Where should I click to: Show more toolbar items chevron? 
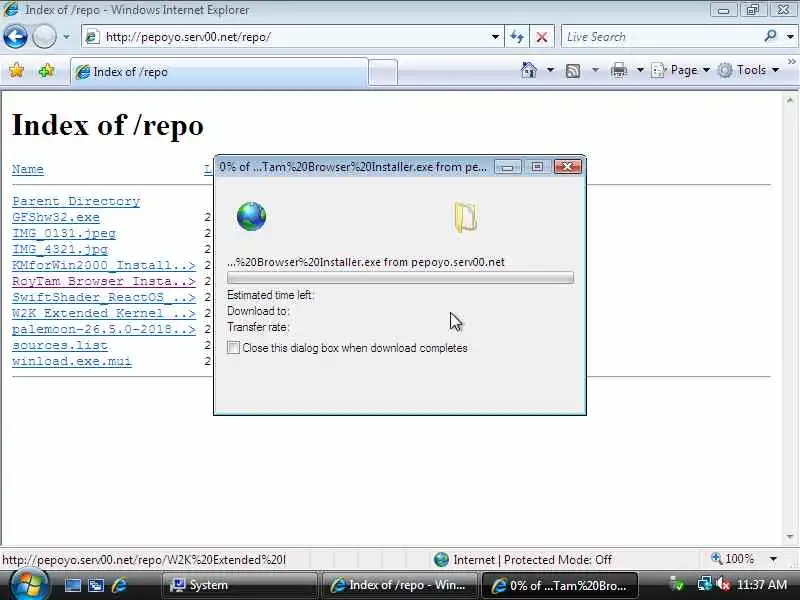[x=792, y=62]
